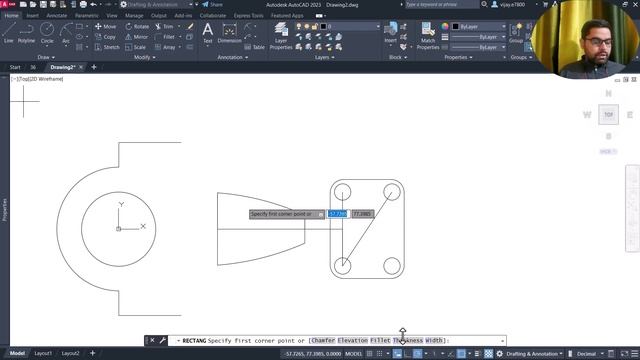This screenshot has height=360, width=640.
Task: Open the Parametric ribbon tab
Action: [x=87, y=16]
